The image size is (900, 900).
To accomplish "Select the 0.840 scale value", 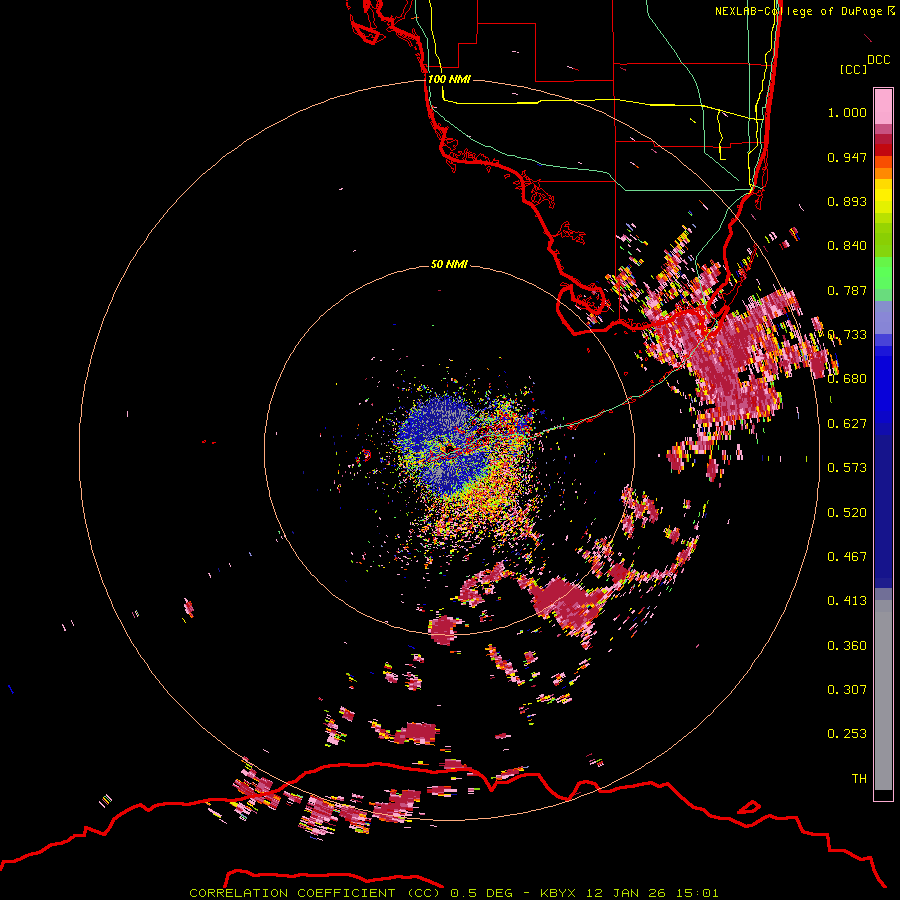I will coord(847,246).
